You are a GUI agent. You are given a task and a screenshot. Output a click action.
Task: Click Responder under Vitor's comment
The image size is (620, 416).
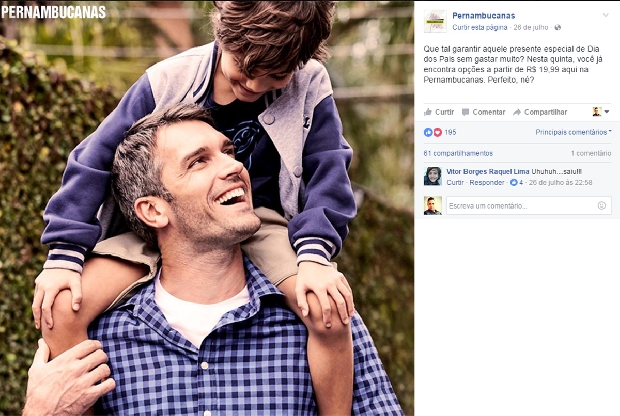tap(487, 182)
